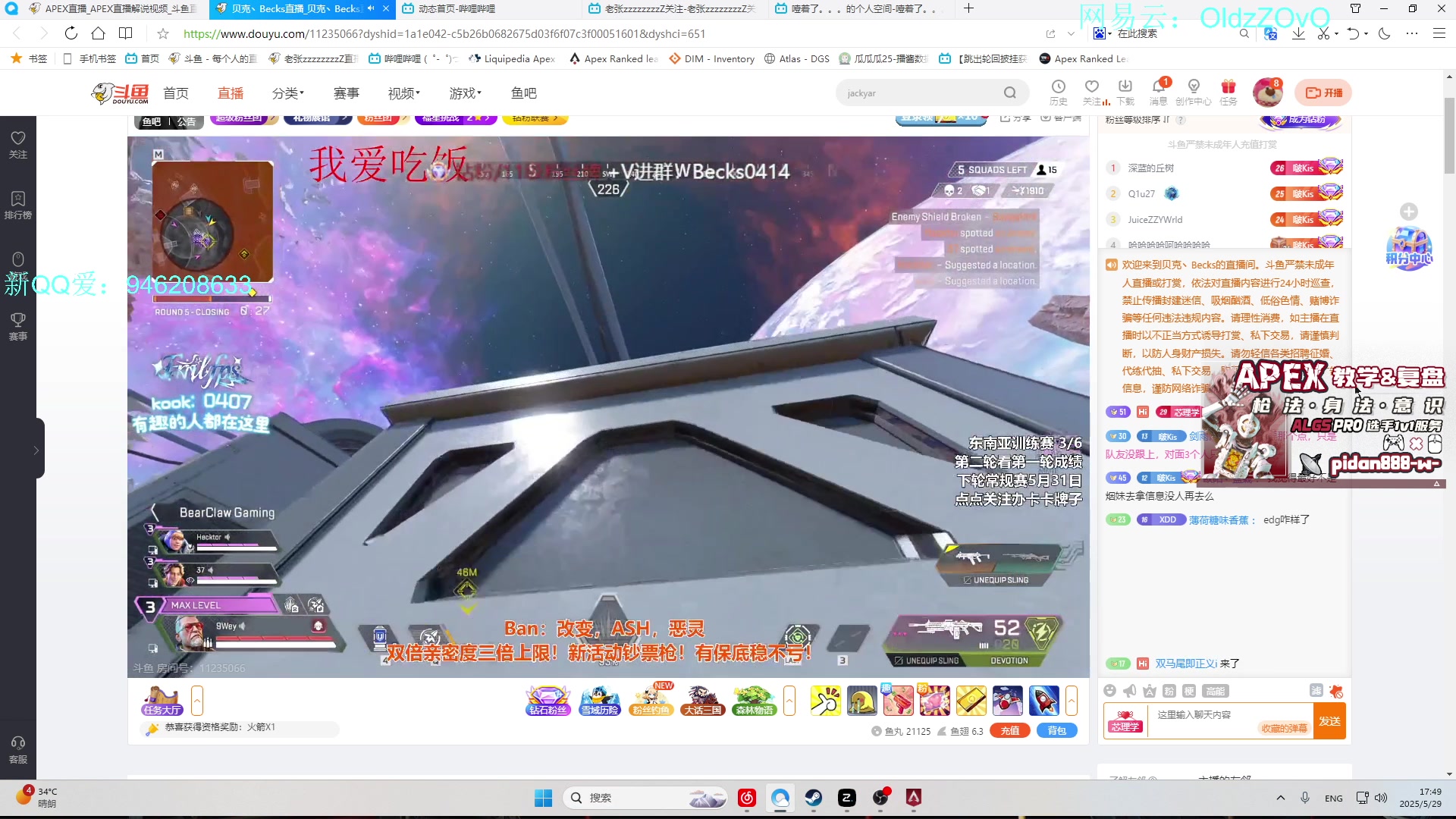The image size is (1456, 819).
Task: Click the 关注 sidebar heart icon
Action: [18, 144]
